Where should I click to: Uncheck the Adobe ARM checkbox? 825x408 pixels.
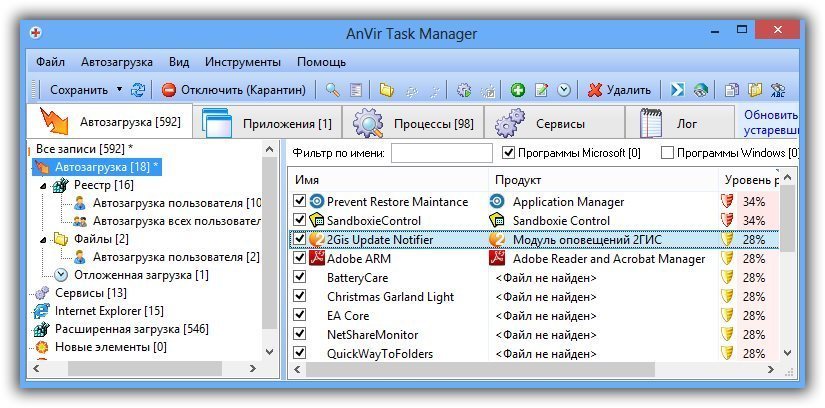click(x=299, y=258)
